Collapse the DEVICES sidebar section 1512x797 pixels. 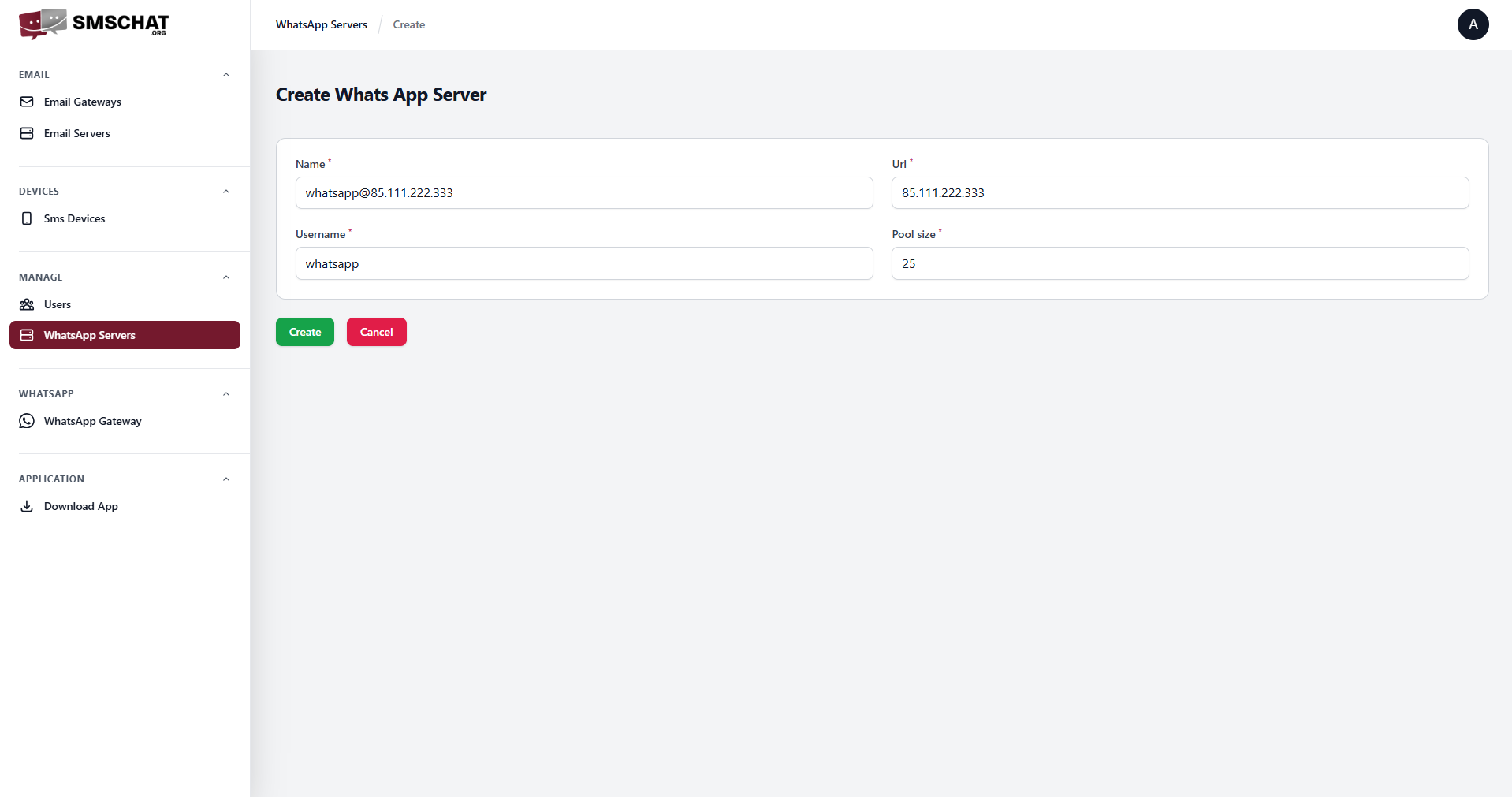pos(226,192)
